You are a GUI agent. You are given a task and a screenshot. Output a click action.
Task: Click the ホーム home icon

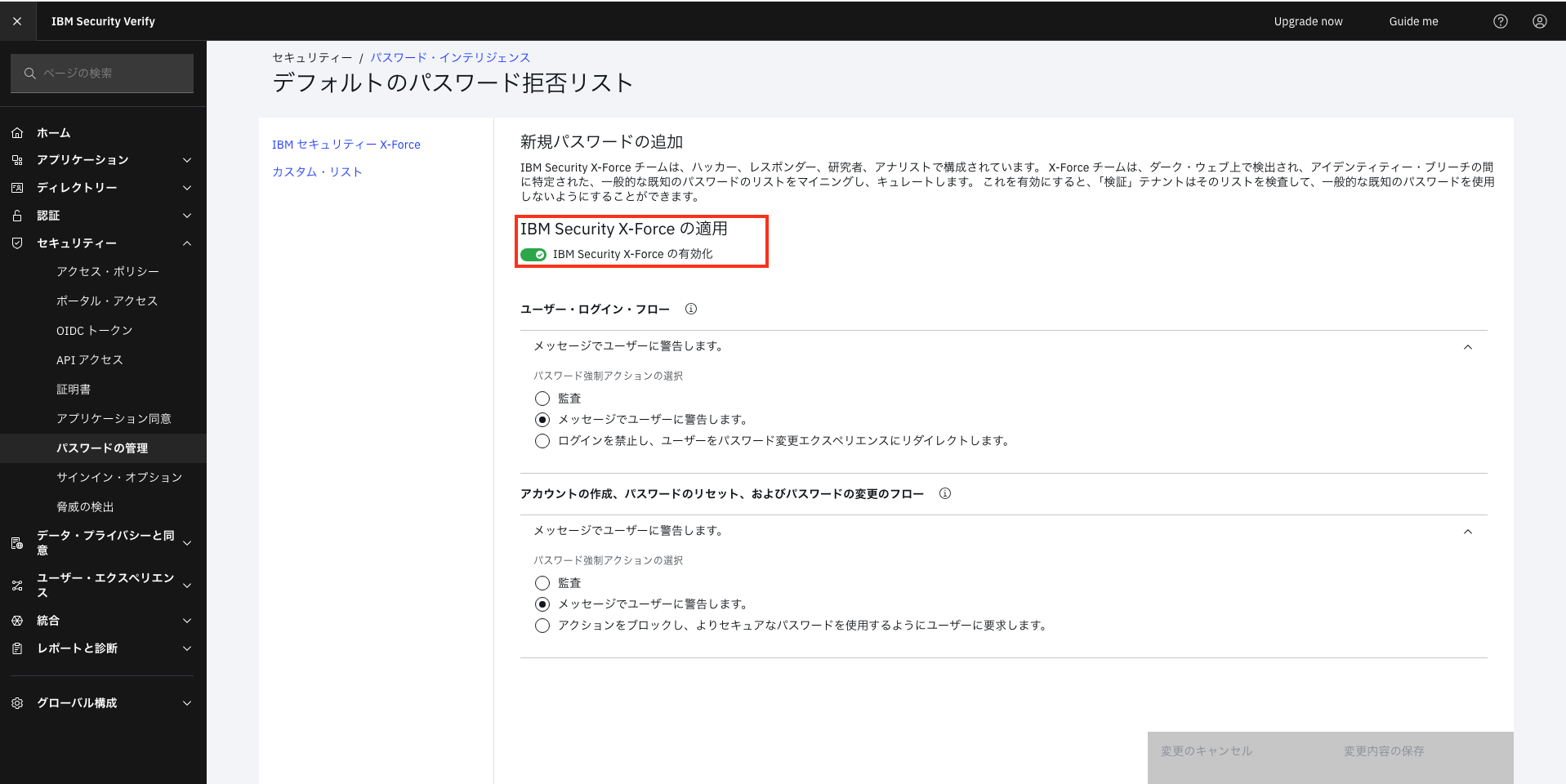[17, 132]
